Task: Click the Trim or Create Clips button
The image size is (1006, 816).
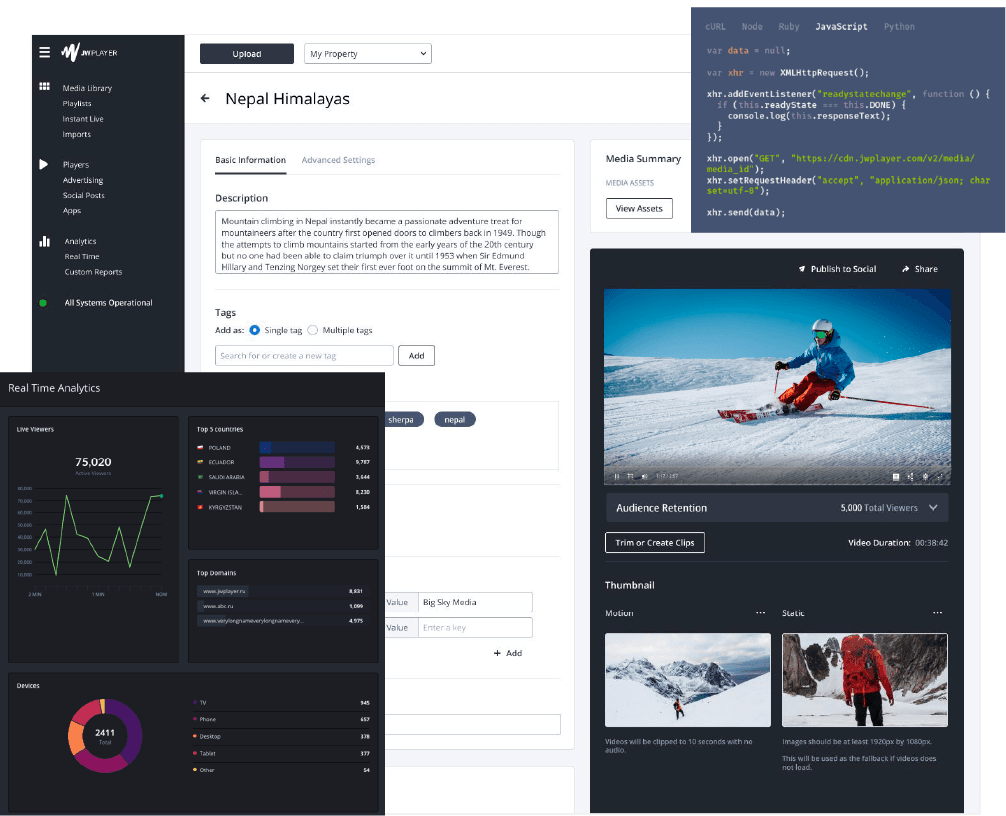Action: coord(655,542)
